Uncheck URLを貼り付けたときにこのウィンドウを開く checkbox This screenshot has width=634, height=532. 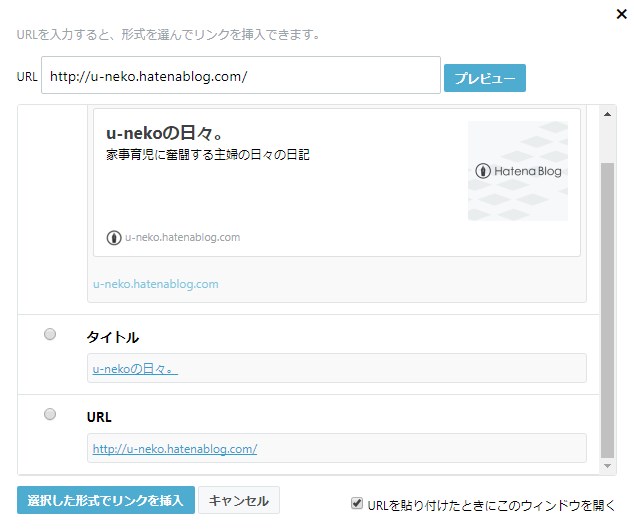pos(356,503)
